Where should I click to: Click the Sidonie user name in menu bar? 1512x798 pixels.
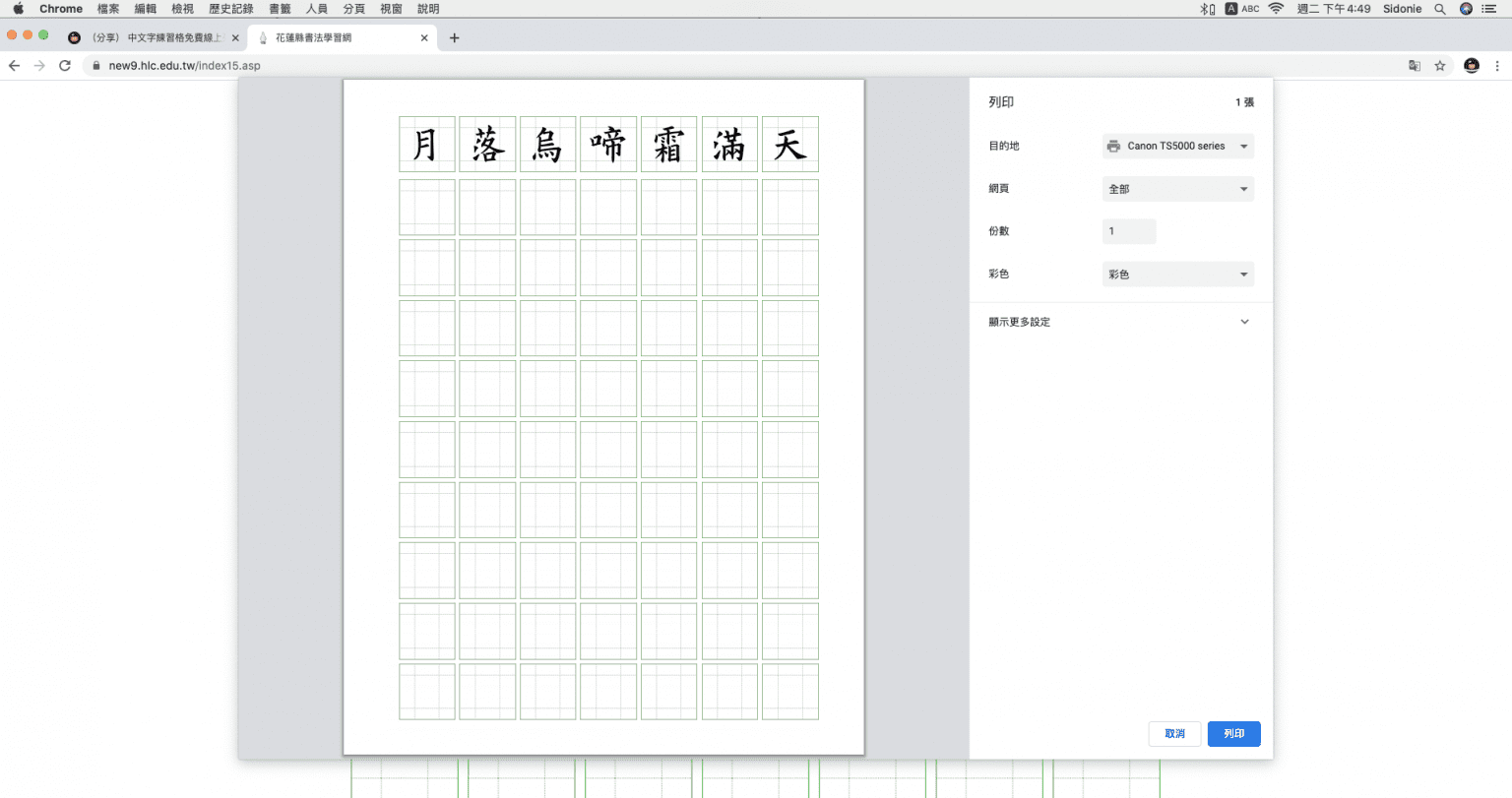[1402, 9]
